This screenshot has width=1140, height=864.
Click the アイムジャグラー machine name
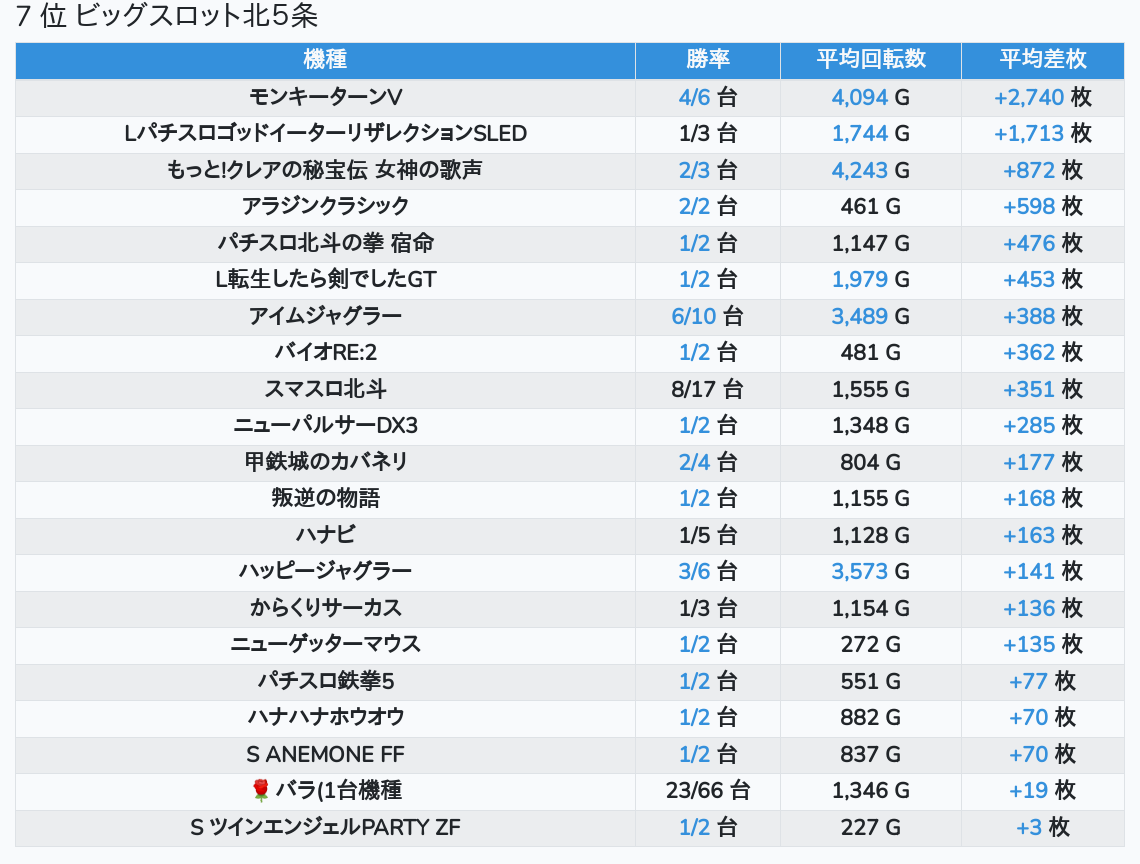[325, 316]
